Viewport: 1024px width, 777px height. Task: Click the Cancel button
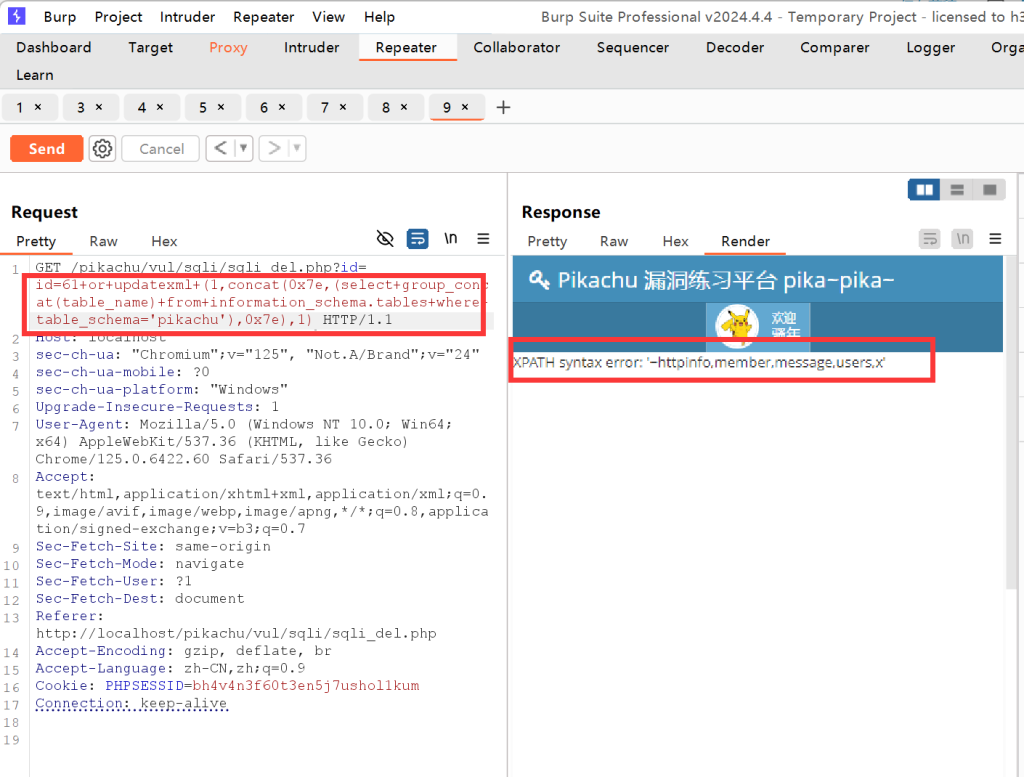pos(161,149)
